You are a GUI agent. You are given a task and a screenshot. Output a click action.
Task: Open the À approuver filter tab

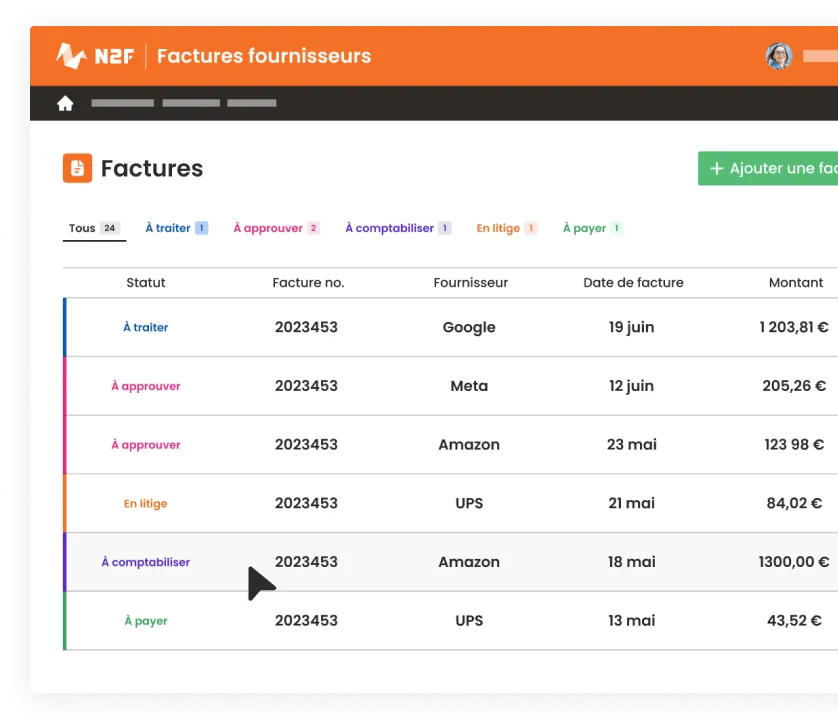(x=270, y=228)
